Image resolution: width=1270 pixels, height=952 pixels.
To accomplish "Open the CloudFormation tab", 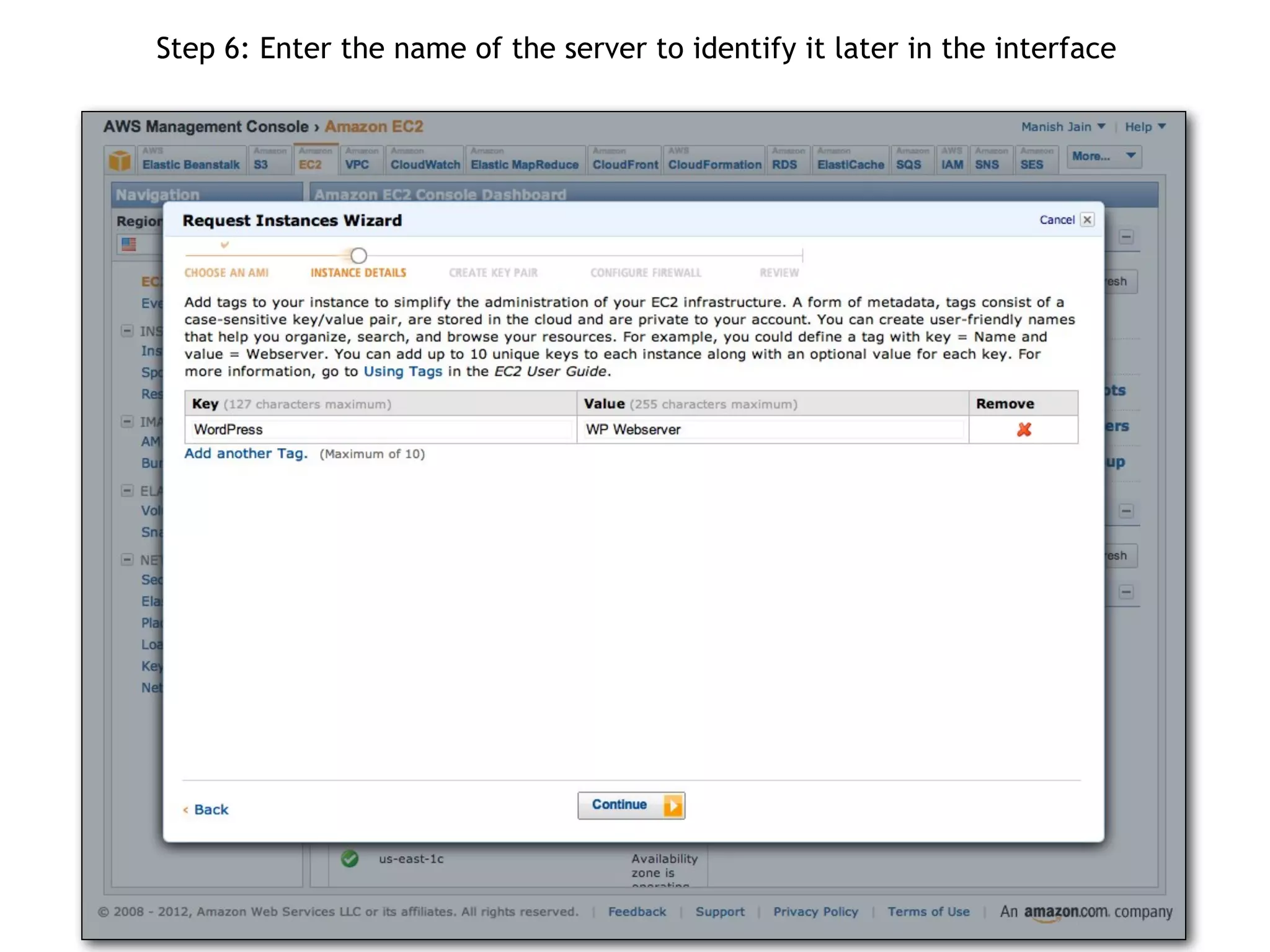I will (x=714, y=160).
